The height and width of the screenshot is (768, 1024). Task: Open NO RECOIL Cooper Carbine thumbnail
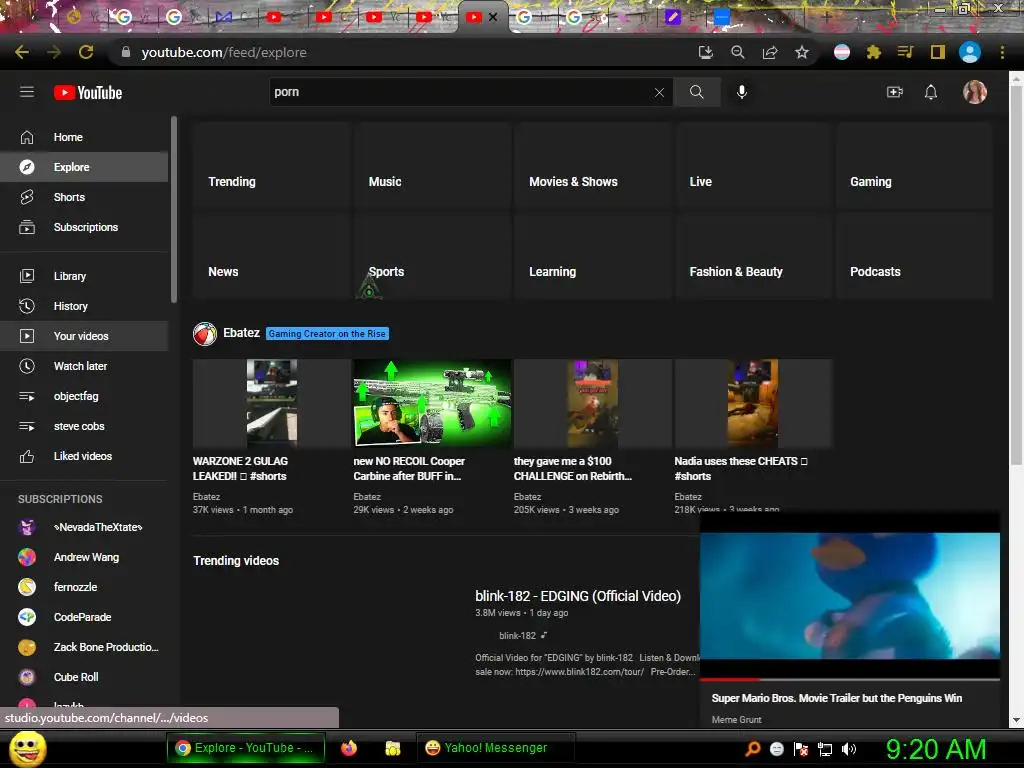coord(432,403)
